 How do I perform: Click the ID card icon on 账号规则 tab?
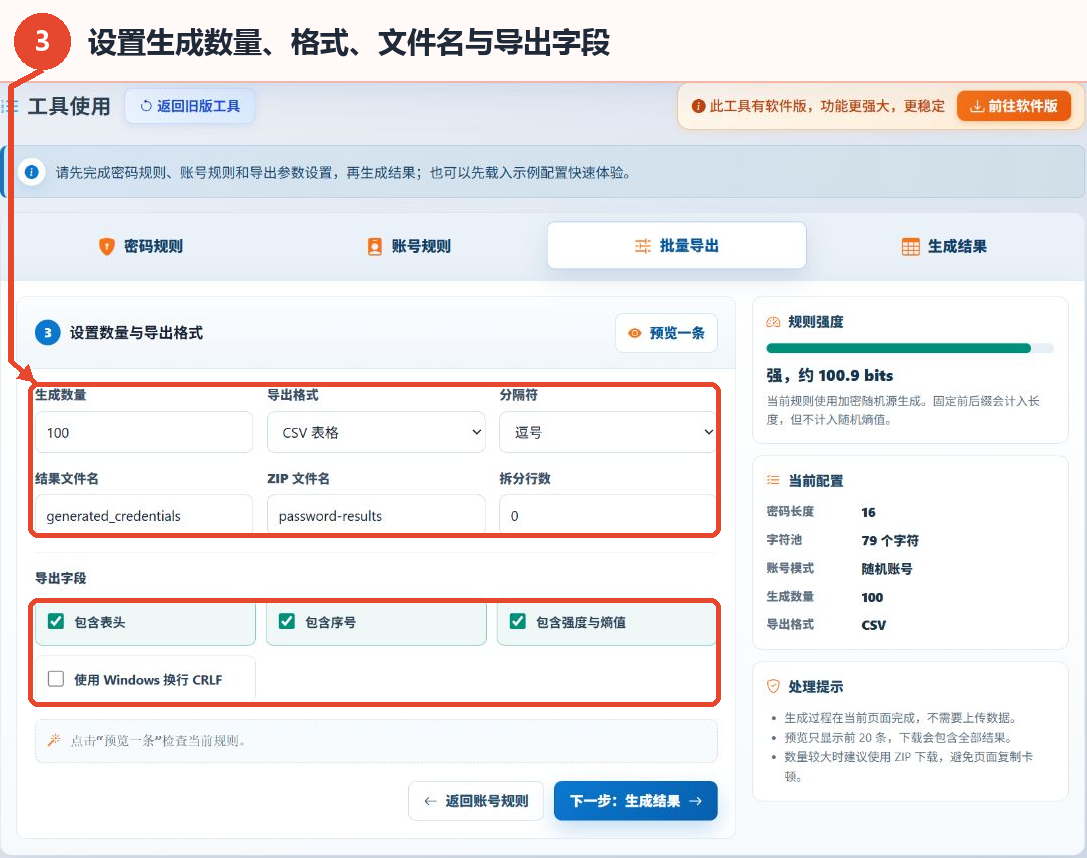(x=374, y=246)
